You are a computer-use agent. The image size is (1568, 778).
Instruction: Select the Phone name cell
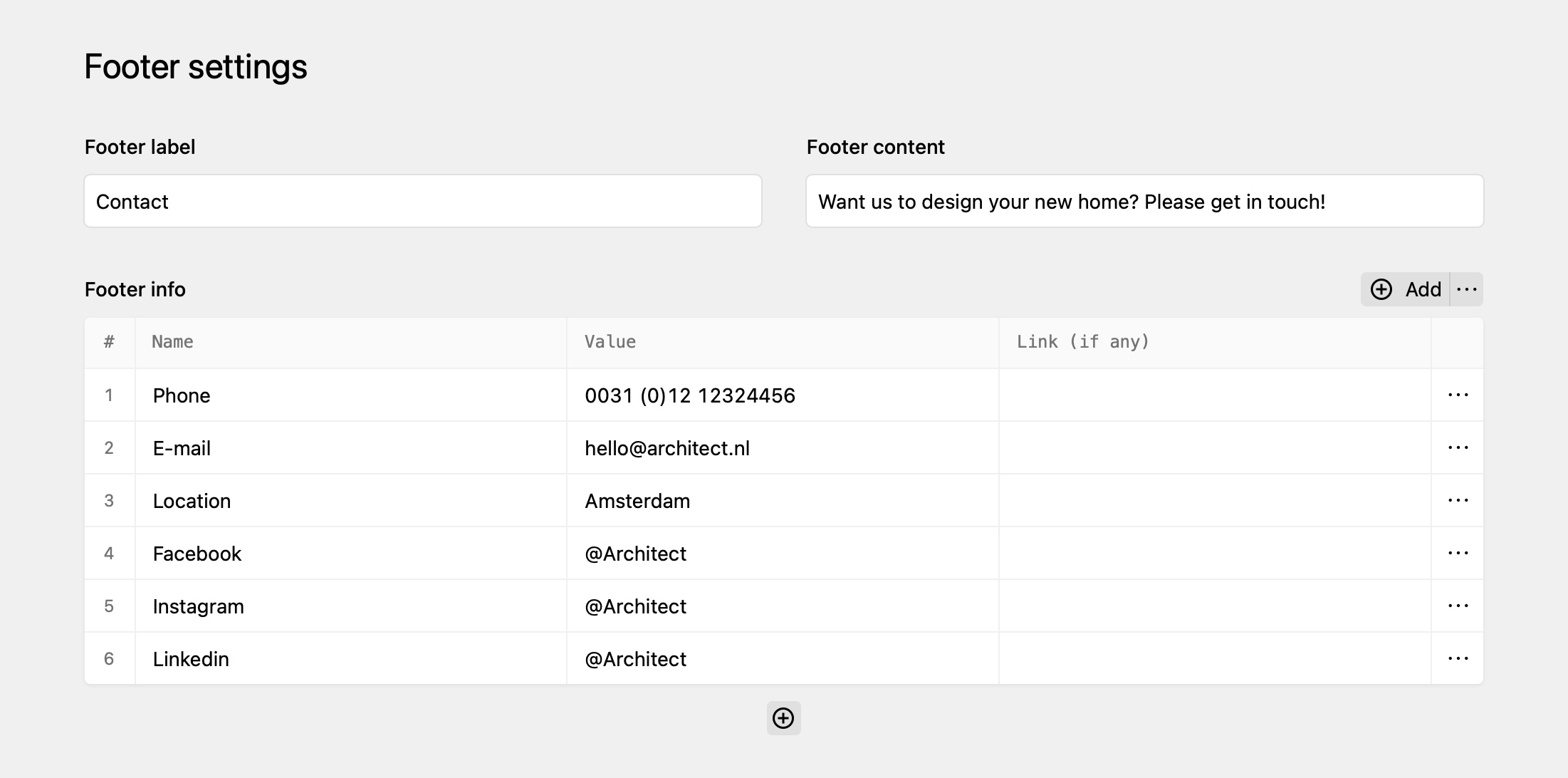pyautogui.click(x=351, y=395)
